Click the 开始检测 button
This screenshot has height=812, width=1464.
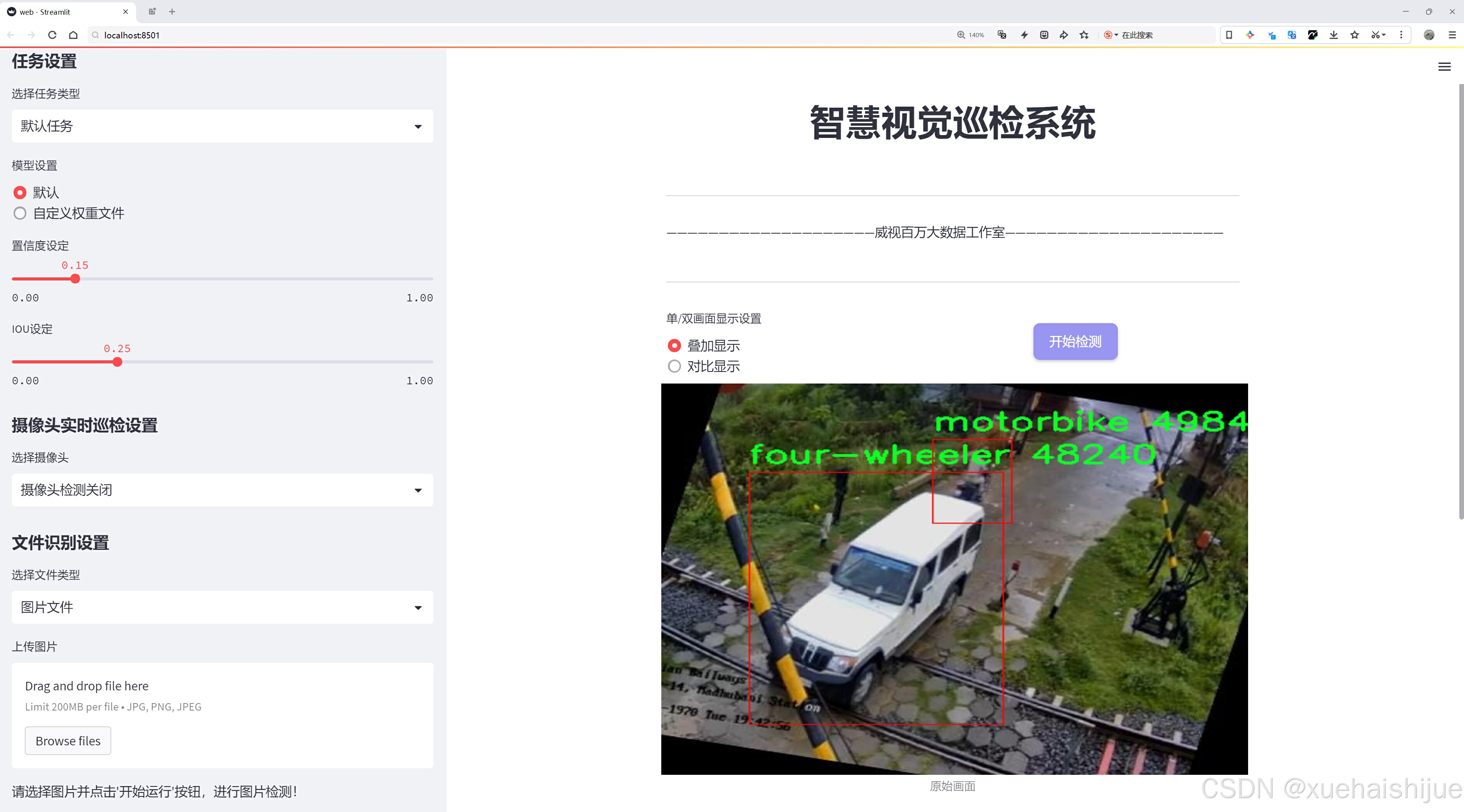(1075, 341)
